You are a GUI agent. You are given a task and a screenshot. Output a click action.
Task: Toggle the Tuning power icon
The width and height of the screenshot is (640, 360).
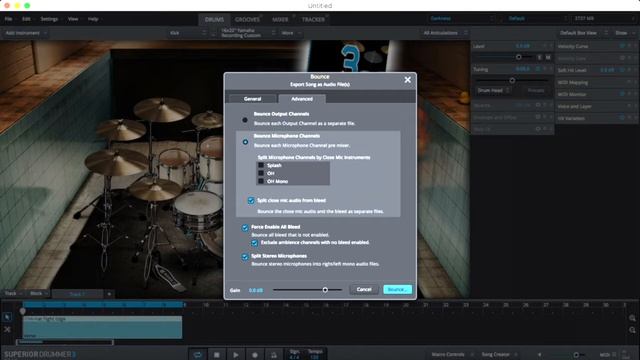click(x=538, y=69)
